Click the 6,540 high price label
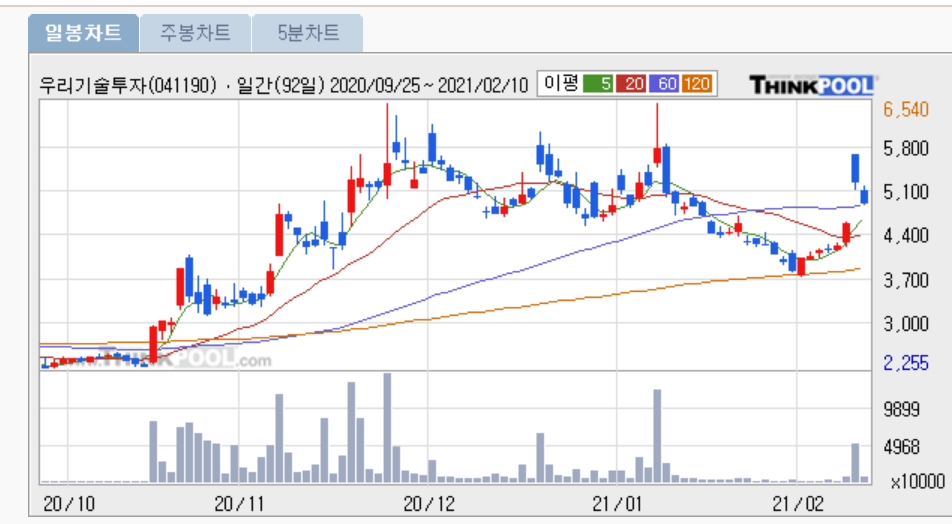 906,110
